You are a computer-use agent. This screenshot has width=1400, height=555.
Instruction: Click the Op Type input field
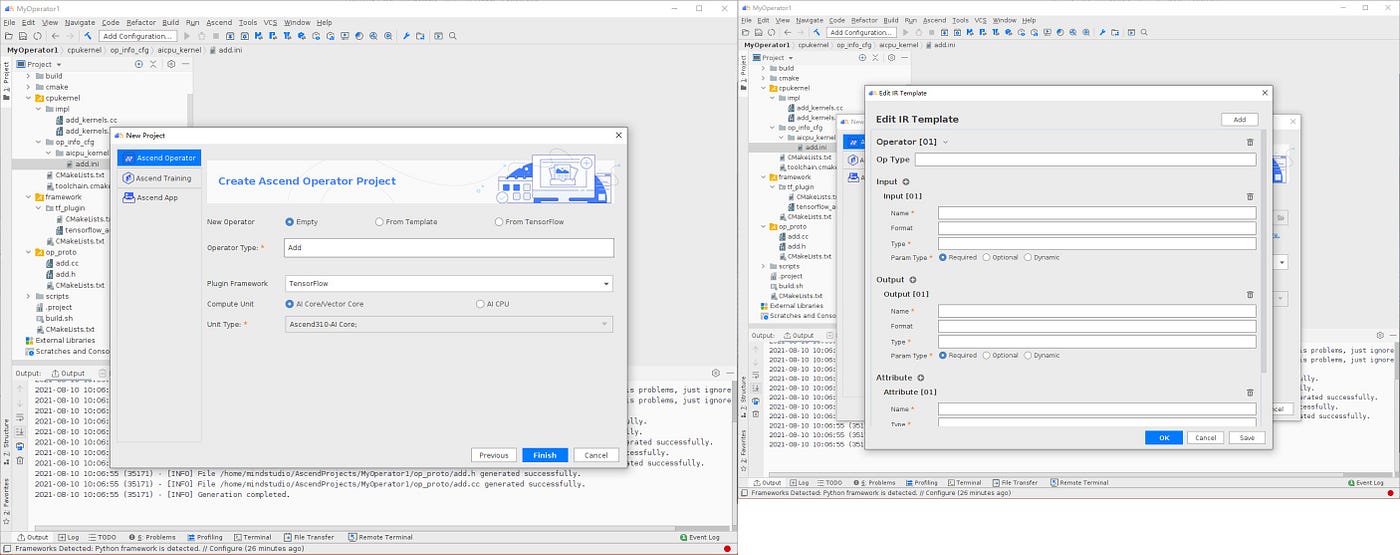click(x=1085, y=159)
